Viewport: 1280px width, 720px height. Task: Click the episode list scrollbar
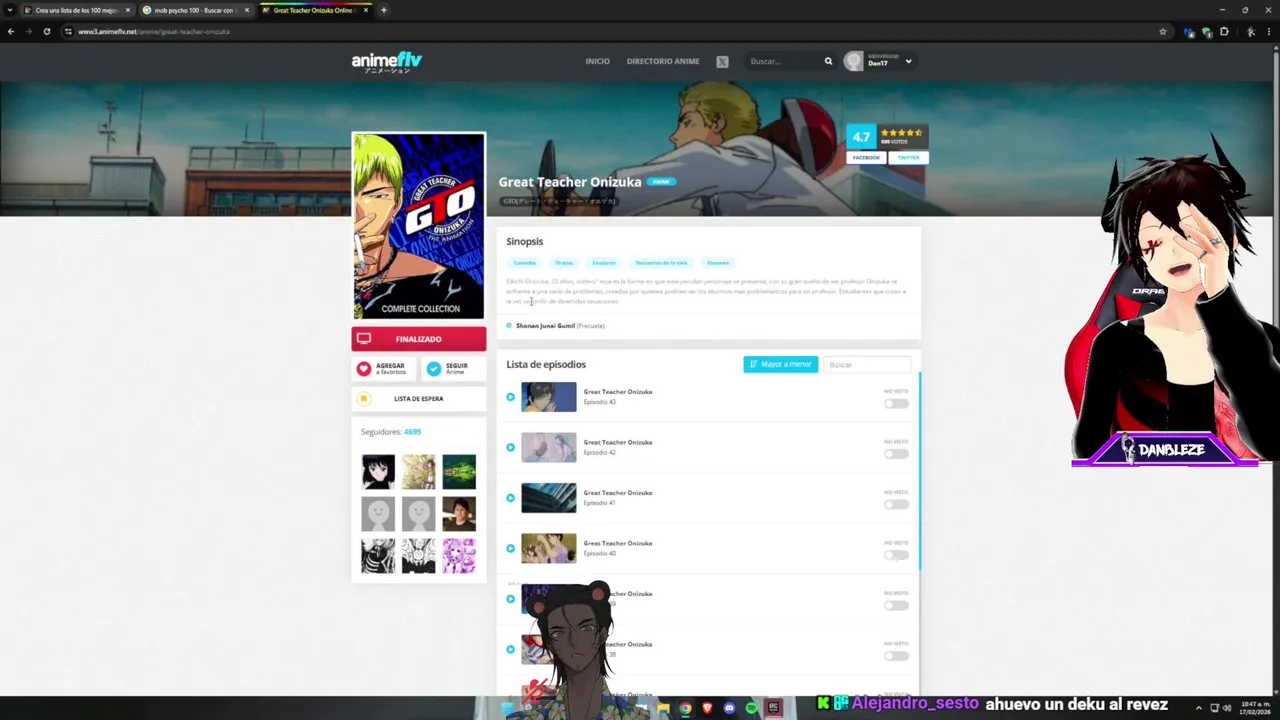[919, 470]
